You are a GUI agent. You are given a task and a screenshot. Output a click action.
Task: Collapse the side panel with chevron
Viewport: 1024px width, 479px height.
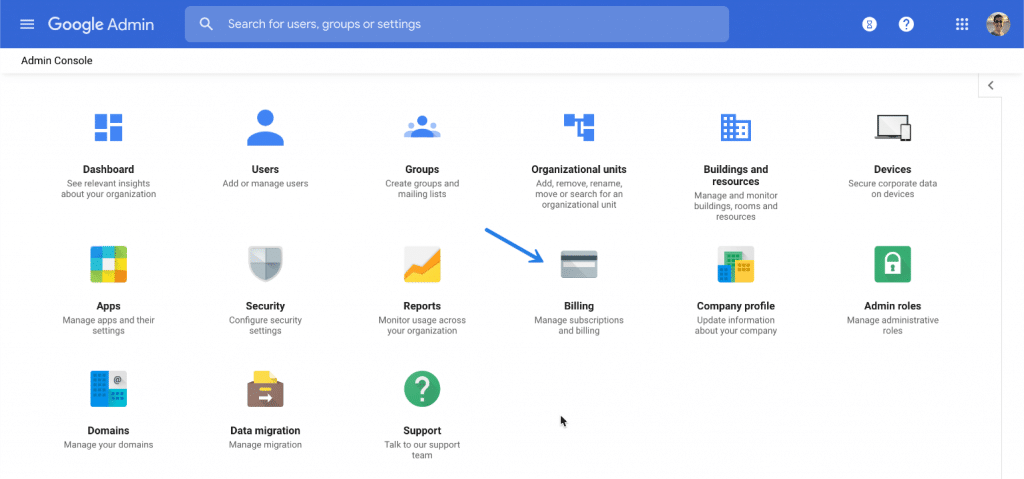991,86
